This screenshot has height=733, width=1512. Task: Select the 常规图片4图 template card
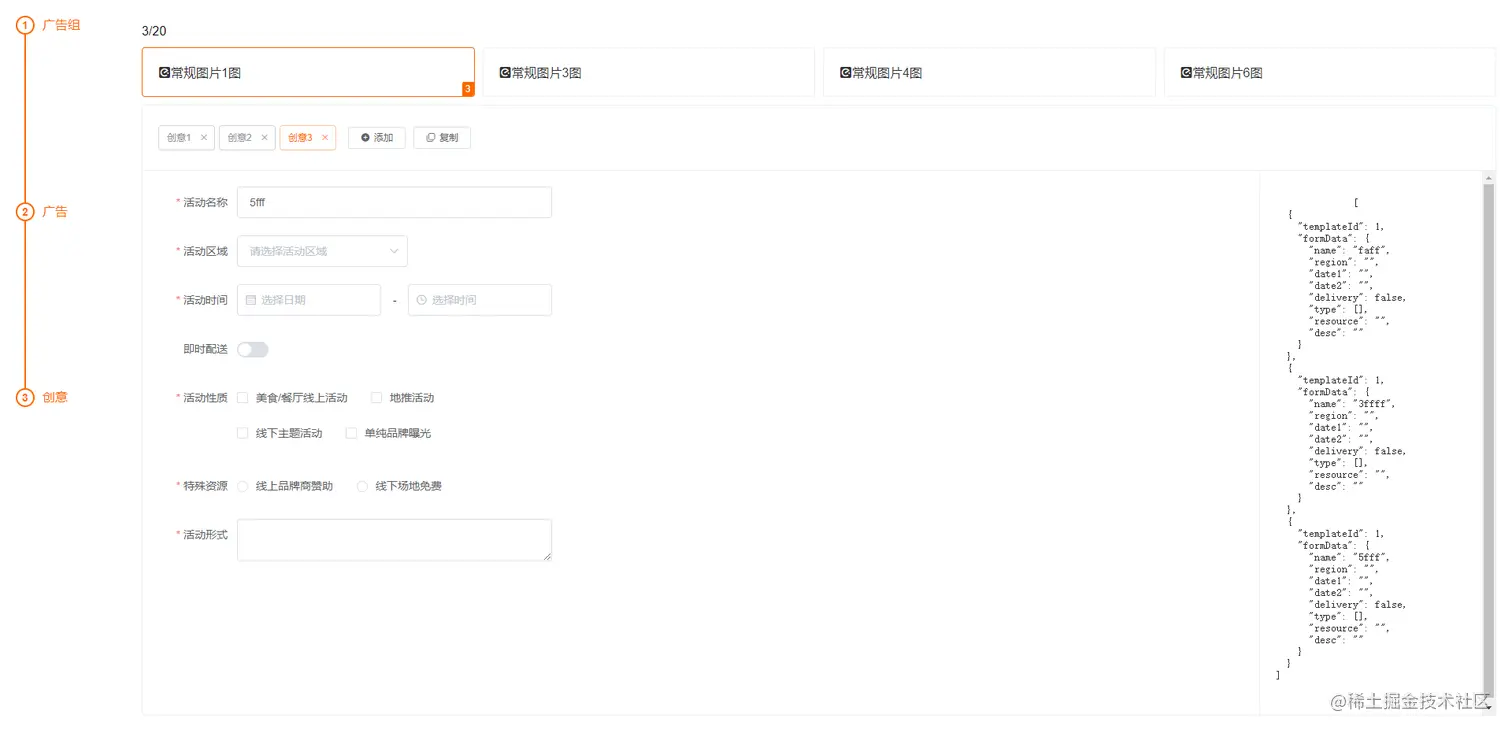[x=989, y=72]
